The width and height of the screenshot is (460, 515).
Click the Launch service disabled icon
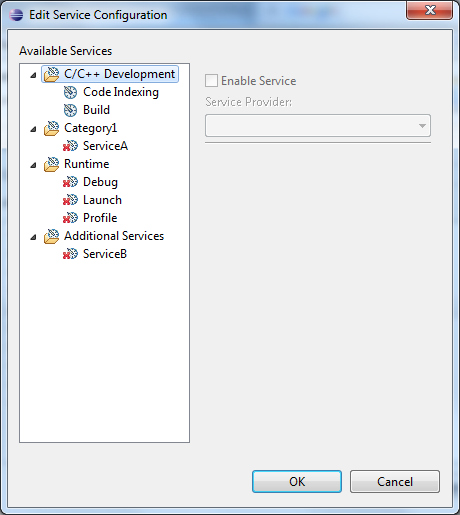tap(70, 200)
